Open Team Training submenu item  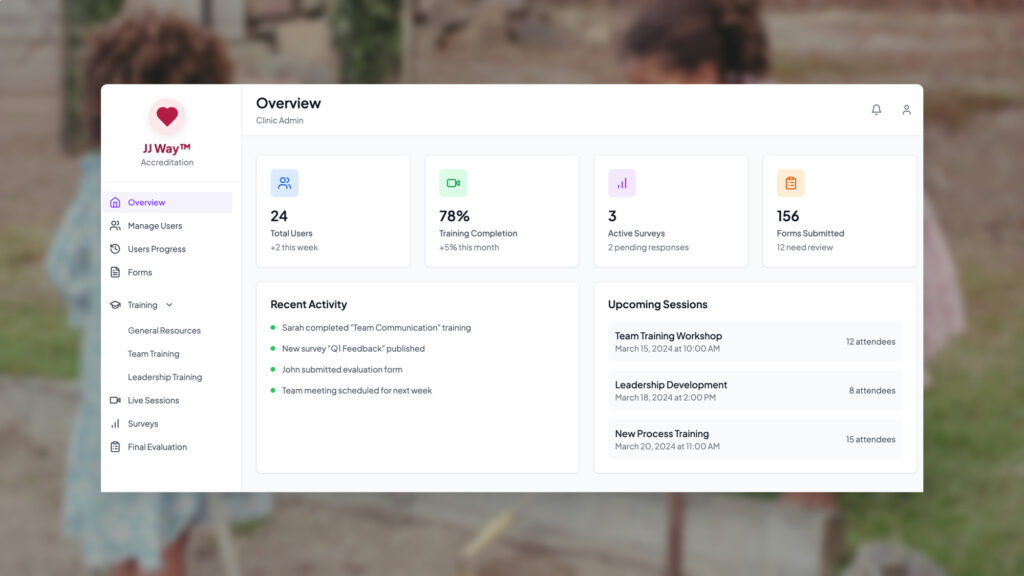[153, 354]
